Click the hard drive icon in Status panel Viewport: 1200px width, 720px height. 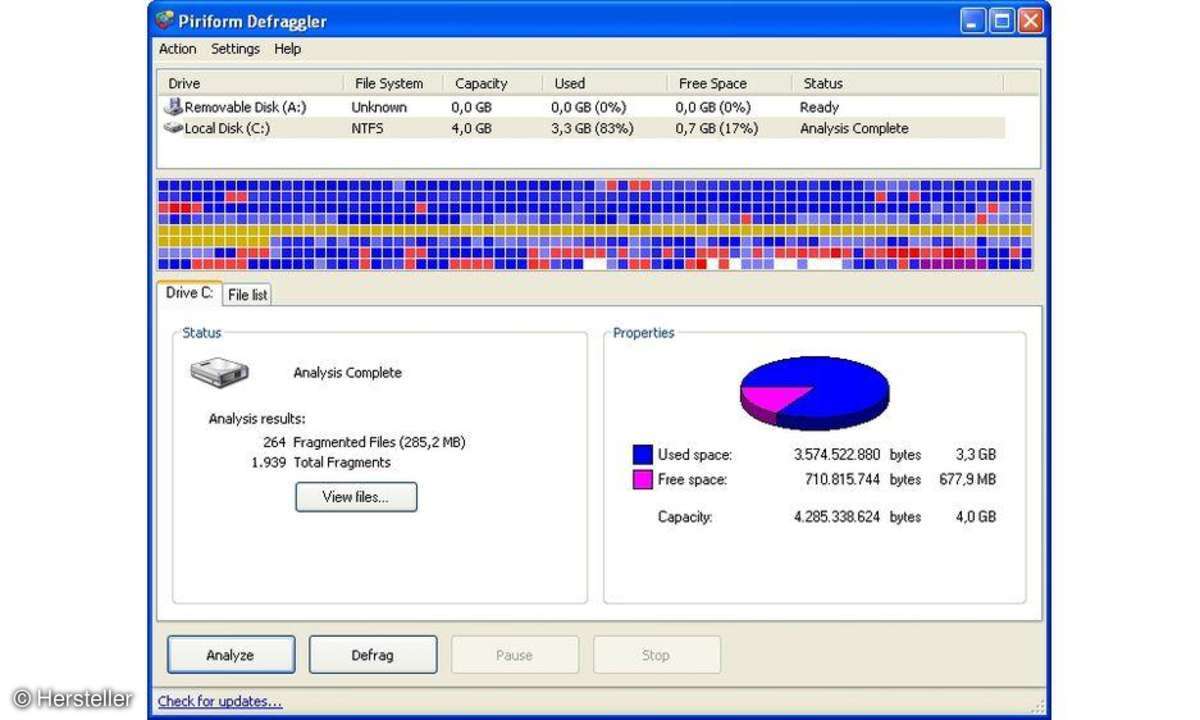(x=220, y=372)
